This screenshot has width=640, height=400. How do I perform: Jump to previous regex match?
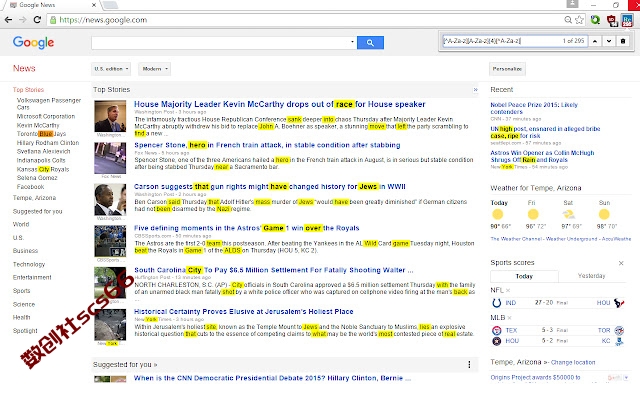click(x=595, y=41)
